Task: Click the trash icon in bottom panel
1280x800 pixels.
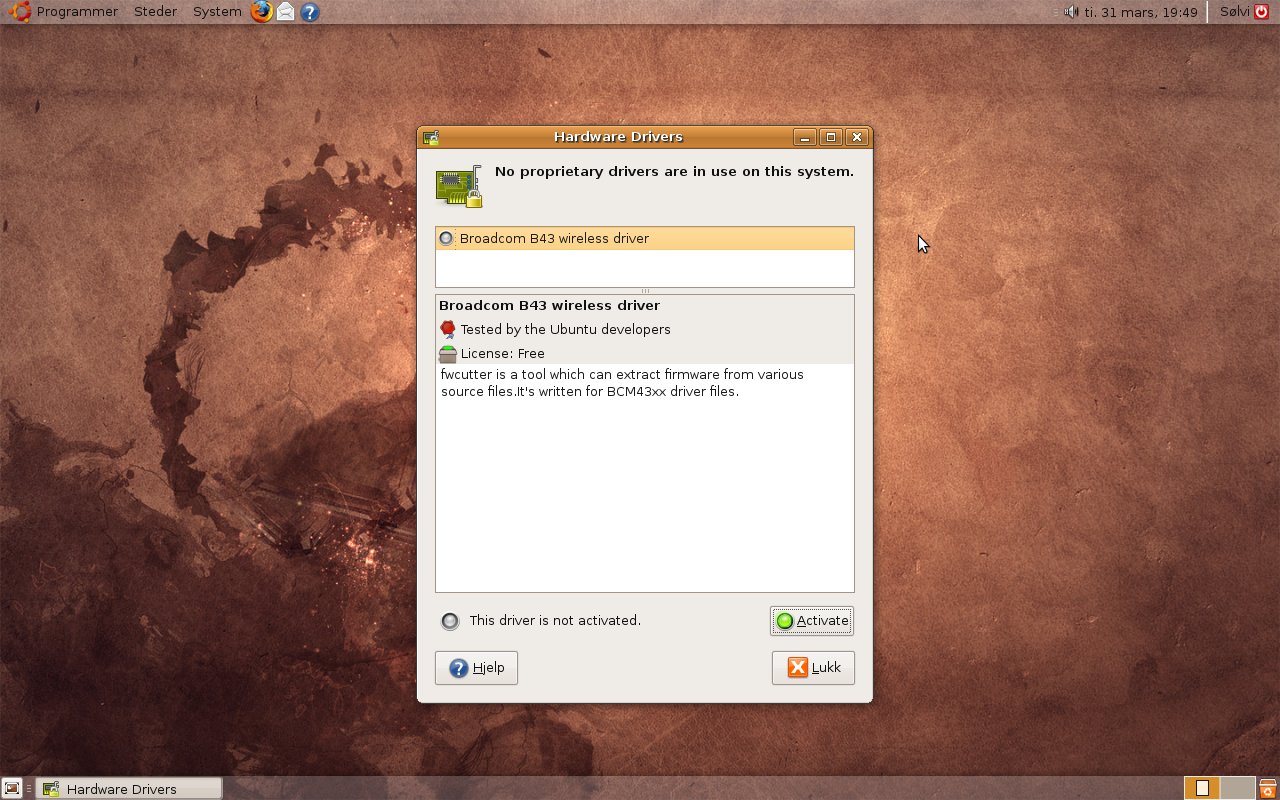Action: tap(1268, 788)
